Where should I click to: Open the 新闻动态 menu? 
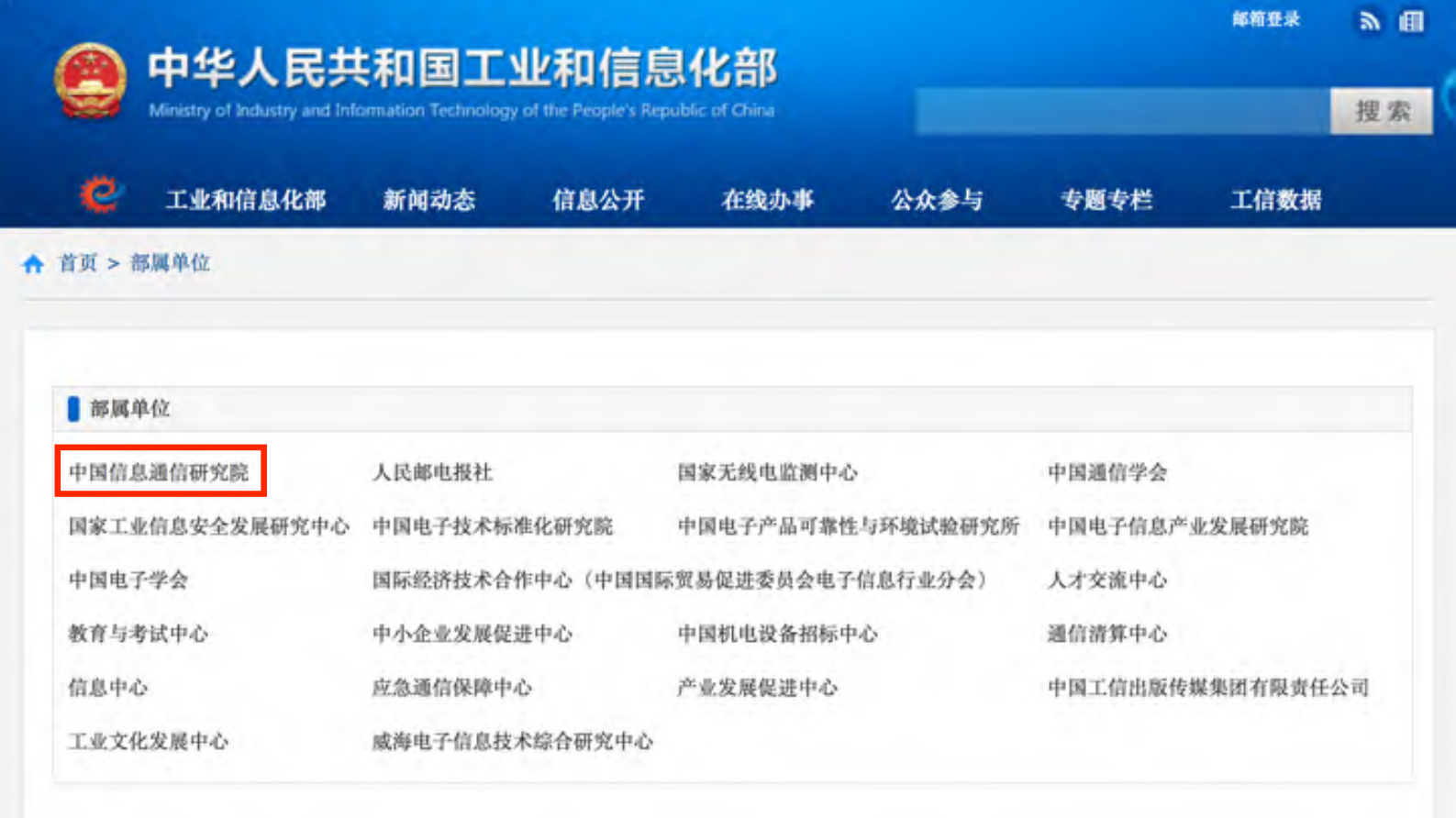[x=429, y=200]
